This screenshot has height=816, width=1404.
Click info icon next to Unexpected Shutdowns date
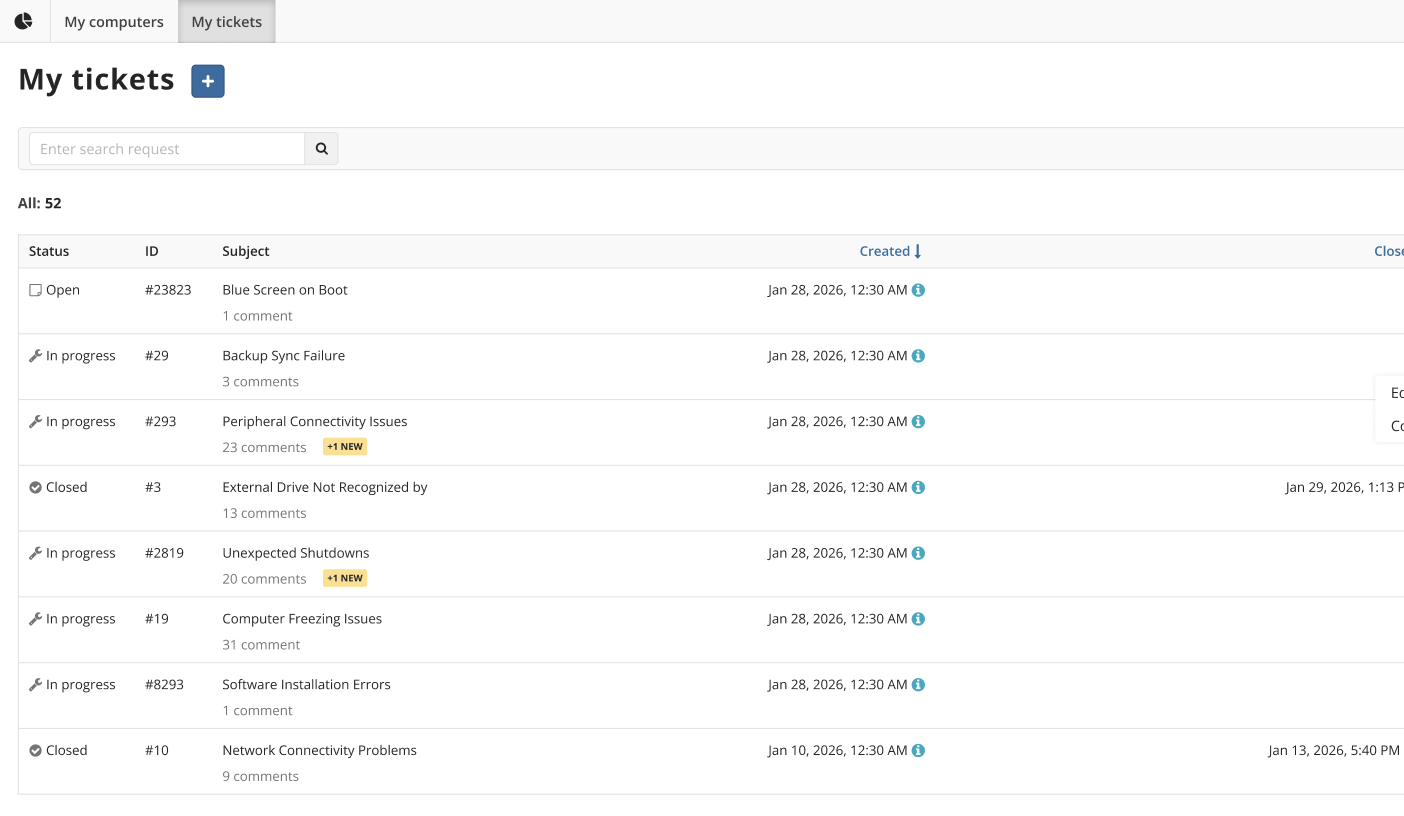918,553
